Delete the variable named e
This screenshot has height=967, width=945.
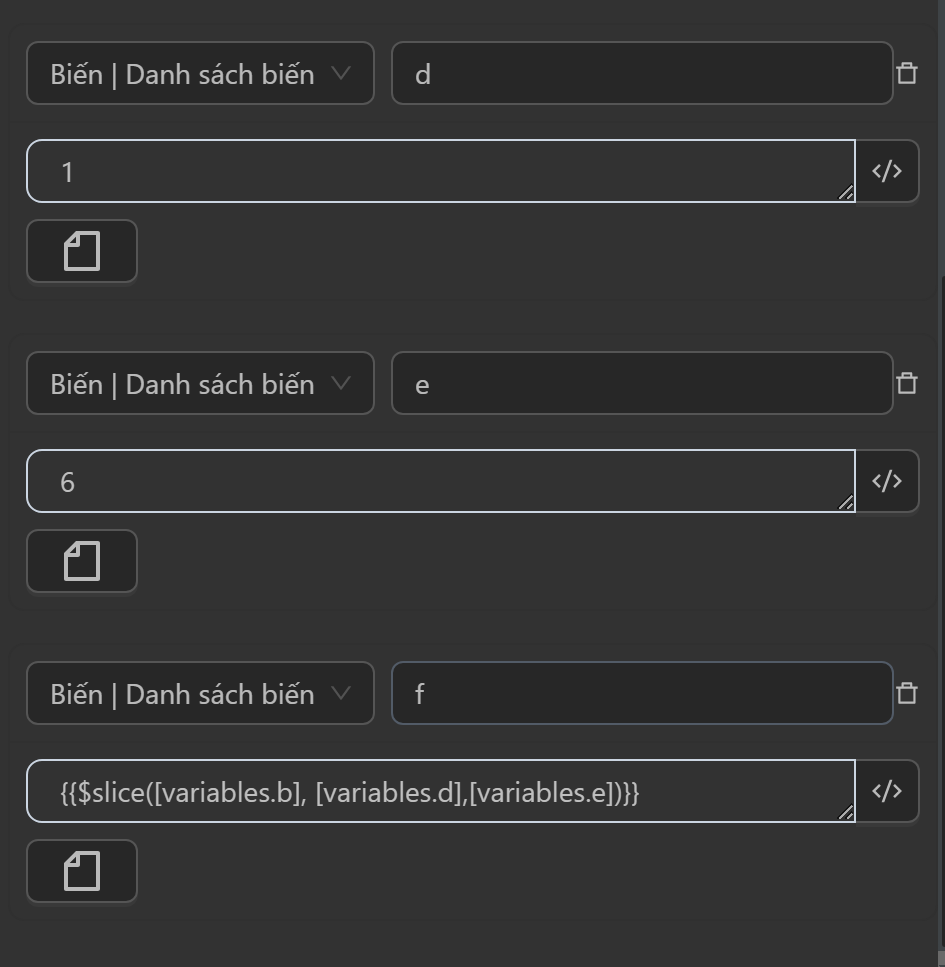pos(907,383)
